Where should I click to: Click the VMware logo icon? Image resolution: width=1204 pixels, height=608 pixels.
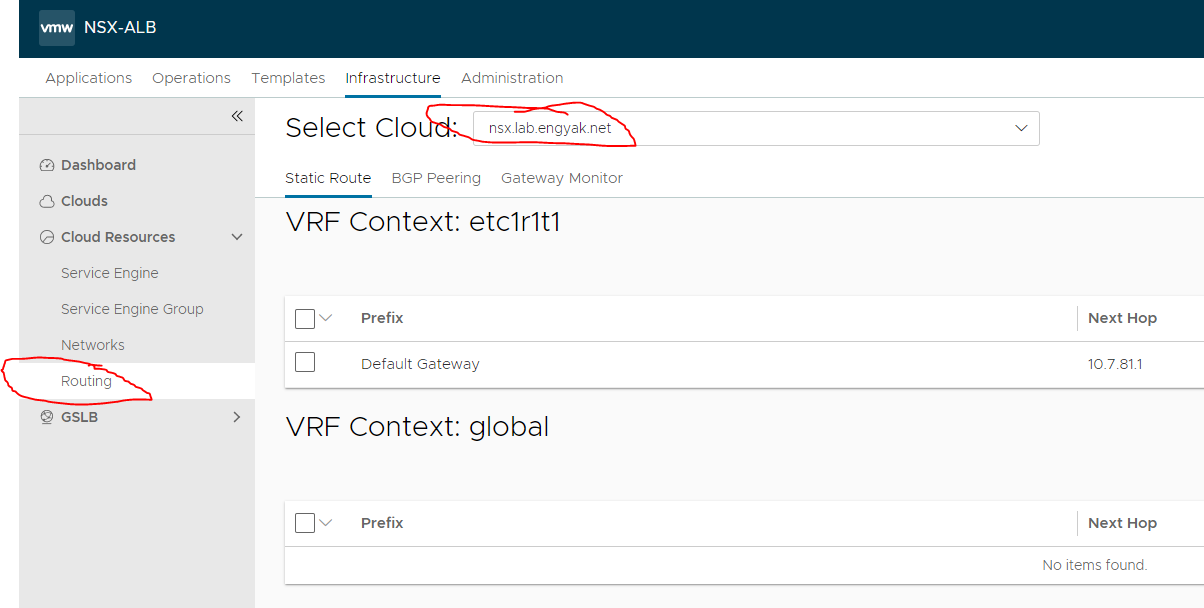pyautogui.click(x=57, y=28)
